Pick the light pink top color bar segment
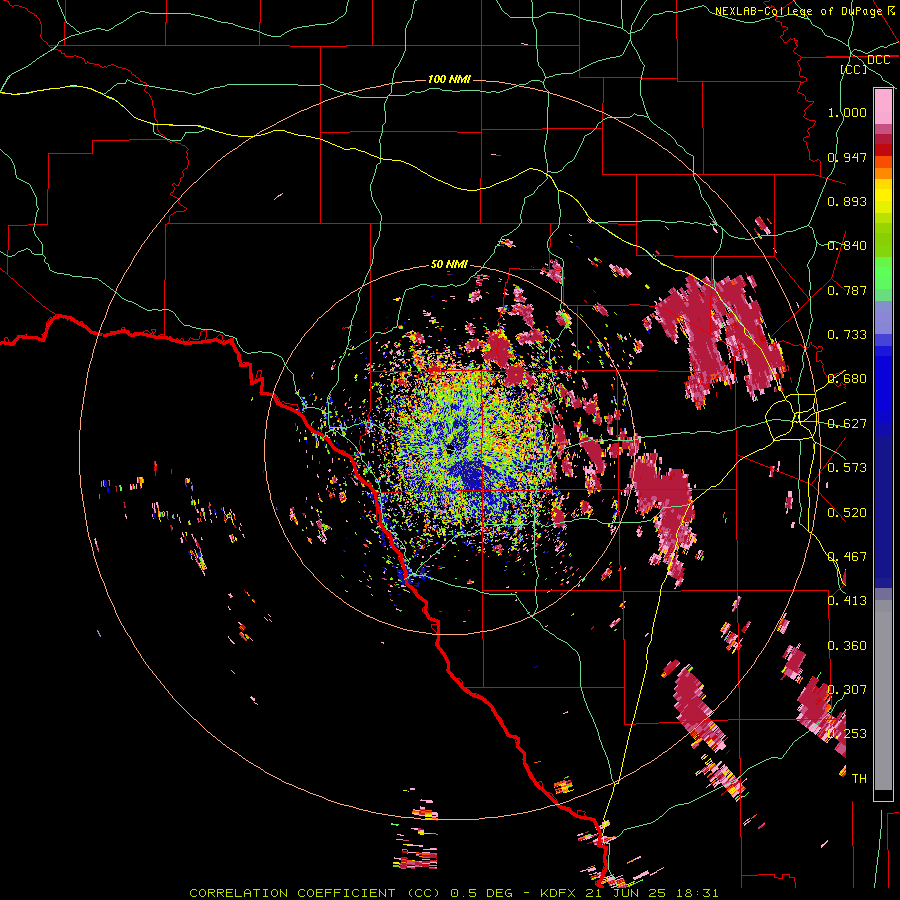The width and height of the screenshot is (900, 900). [x=883, y=106]
